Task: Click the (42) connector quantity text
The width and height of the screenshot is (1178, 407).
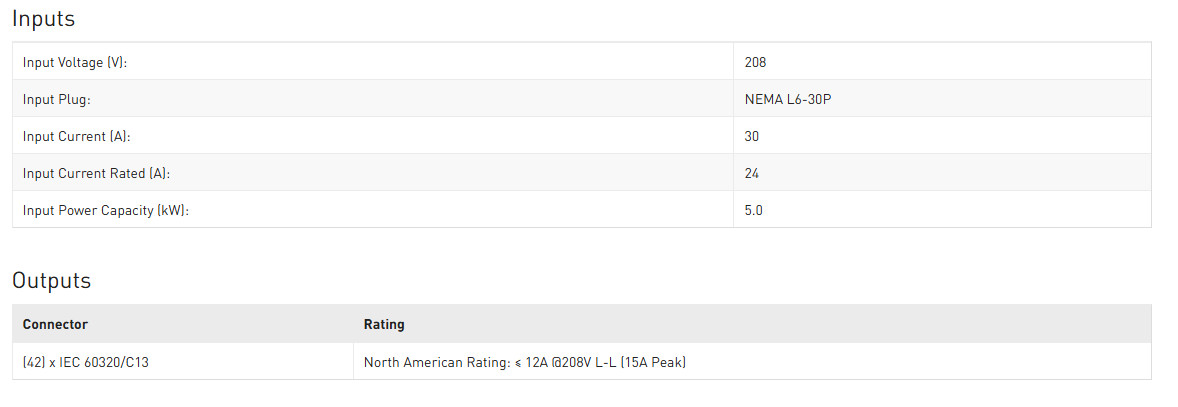Action: pyautogui.click(x=34, y=362)
